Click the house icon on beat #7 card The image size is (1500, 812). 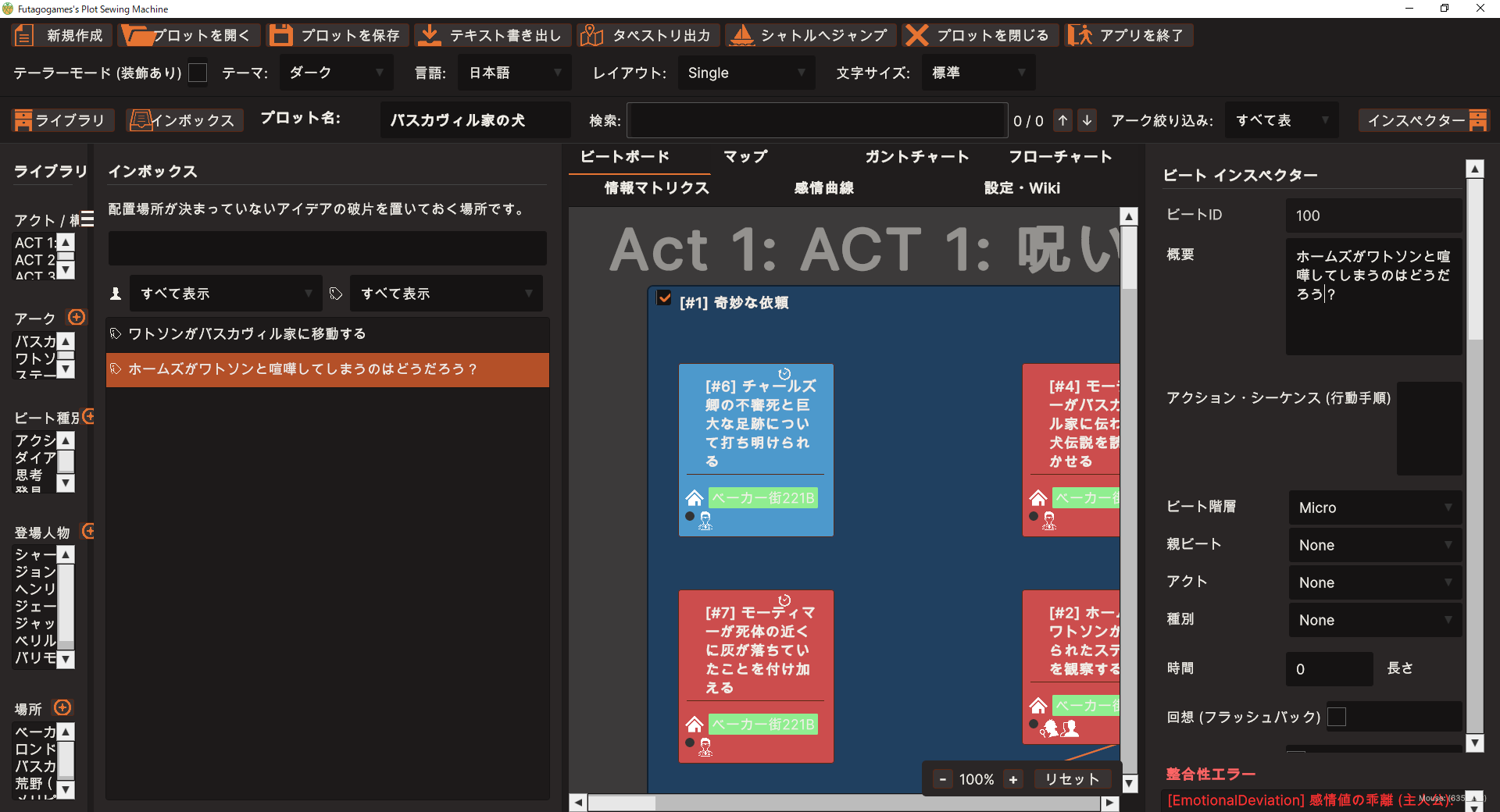(x=695, y=725)
